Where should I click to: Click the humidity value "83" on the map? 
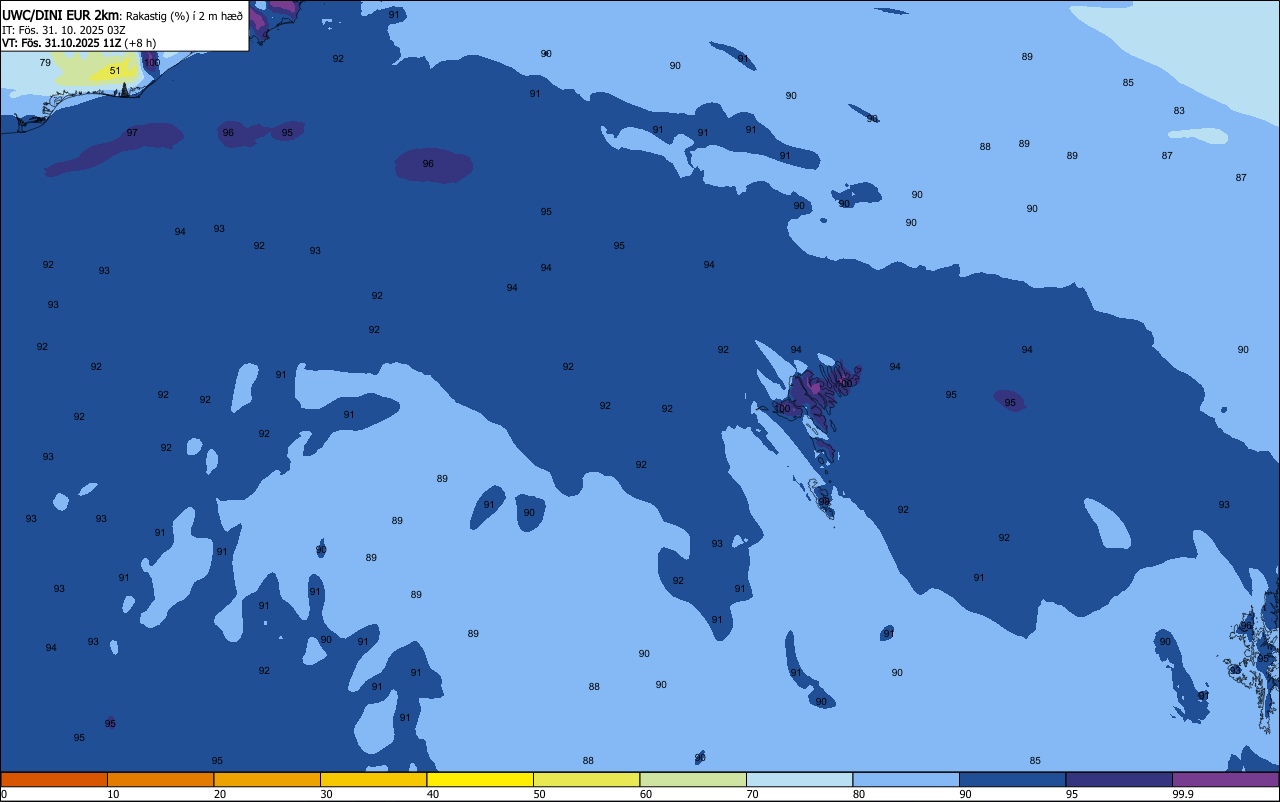click(1179, 111)
